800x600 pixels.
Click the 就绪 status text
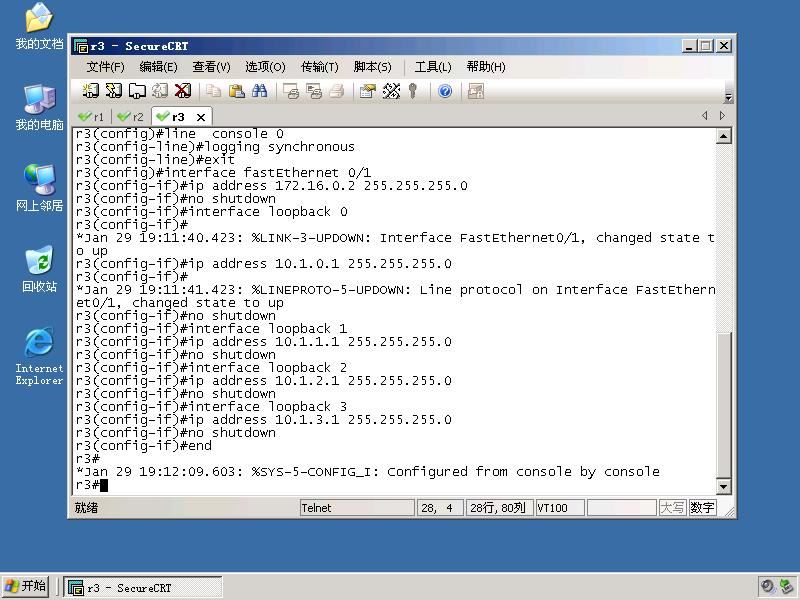pyautogui.click(x=86, y=508)
